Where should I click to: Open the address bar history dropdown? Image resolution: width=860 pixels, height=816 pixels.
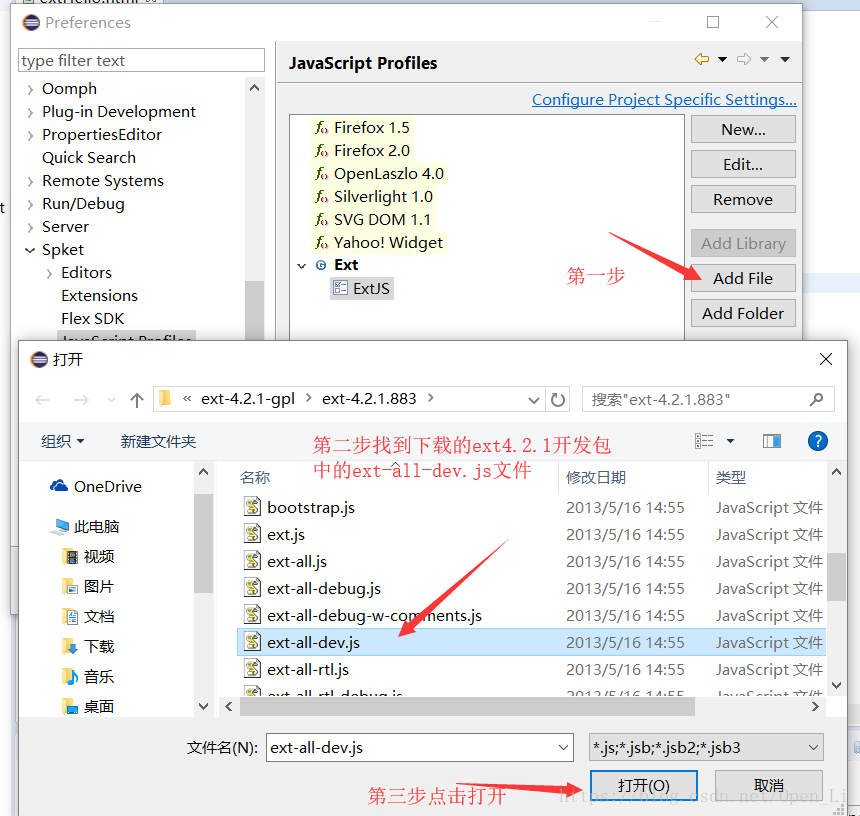[x=534, y=400]
